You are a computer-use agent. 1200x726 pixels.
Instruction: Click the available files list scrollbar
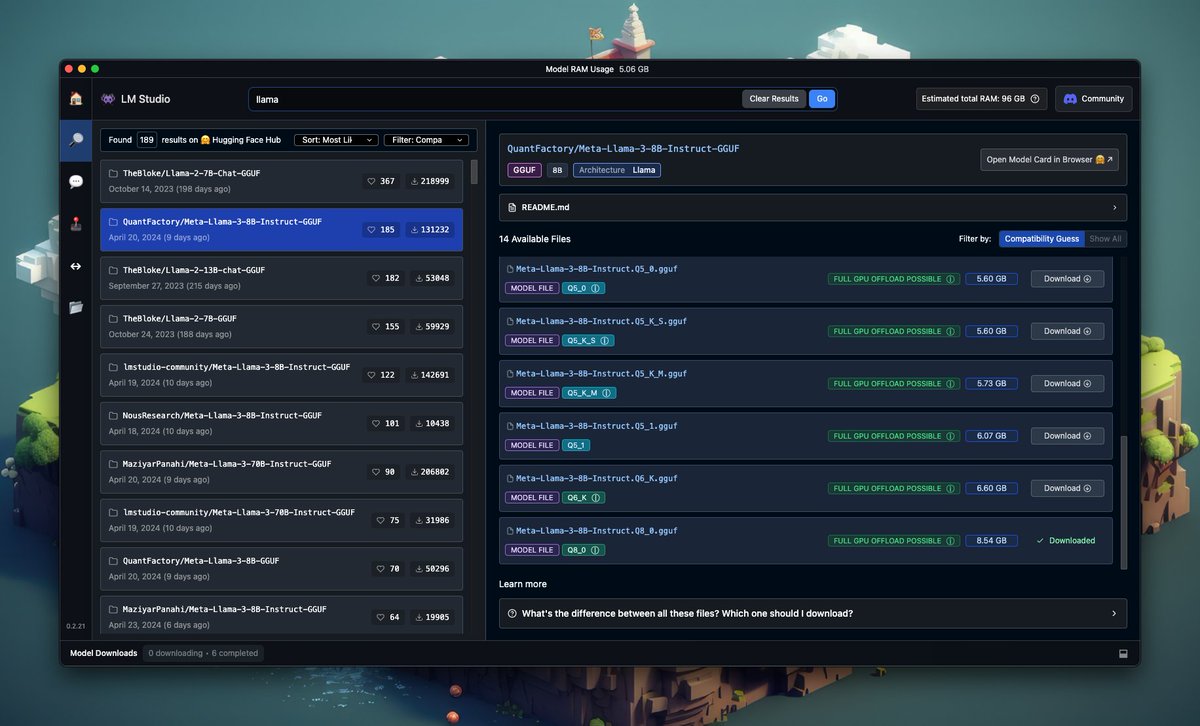tap(1122, 501)
